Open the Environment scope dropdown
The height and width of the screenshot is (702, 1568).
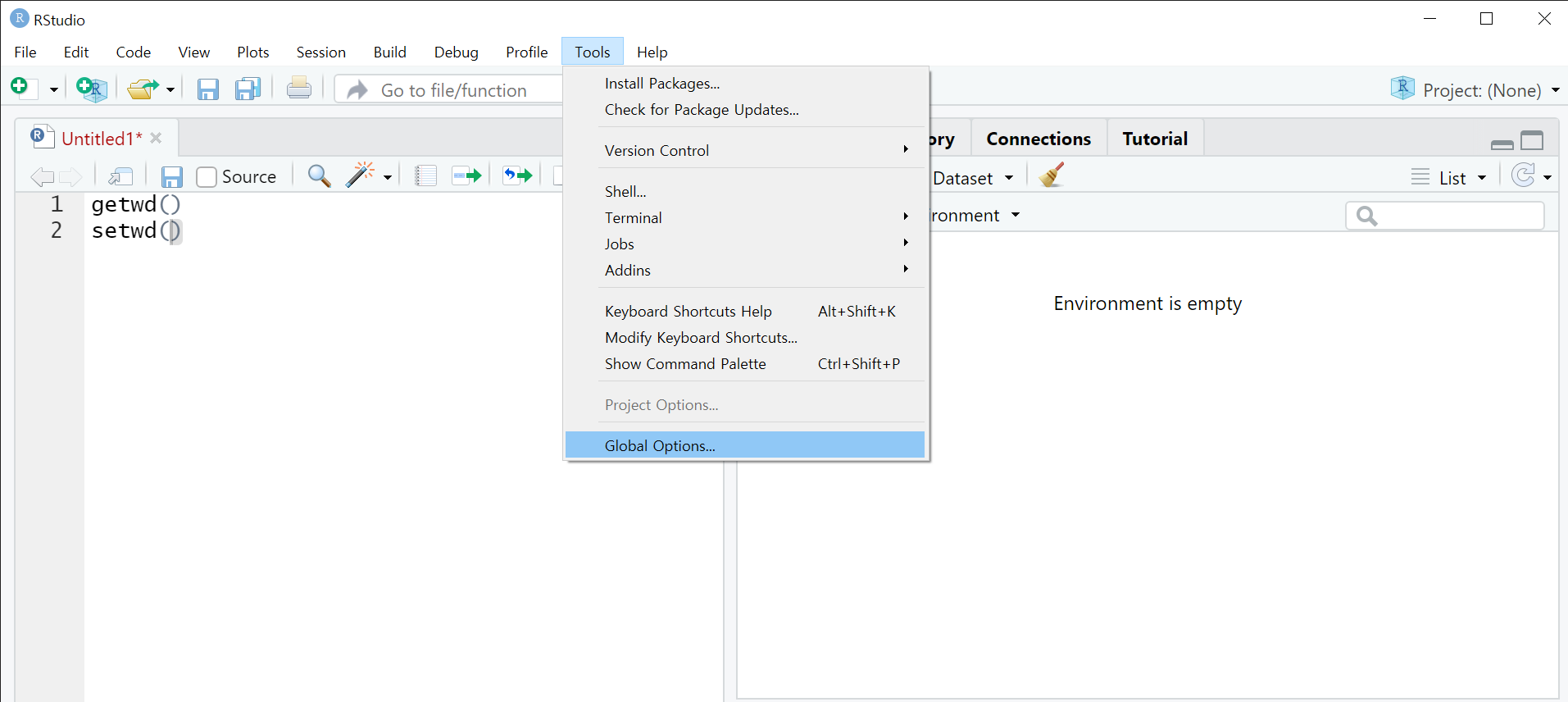pos(975,216)
